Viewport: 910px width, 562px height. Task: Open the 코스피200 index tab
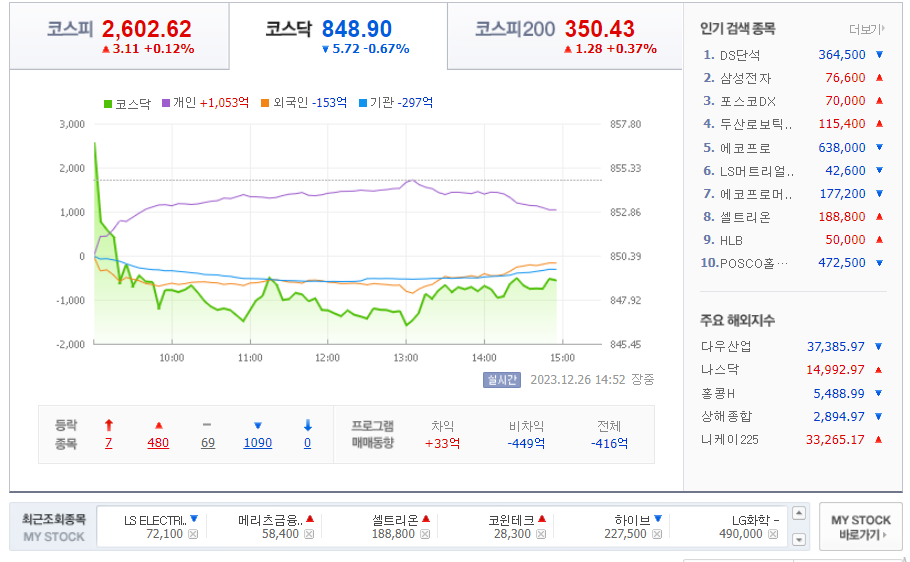[x=565, y=36]
